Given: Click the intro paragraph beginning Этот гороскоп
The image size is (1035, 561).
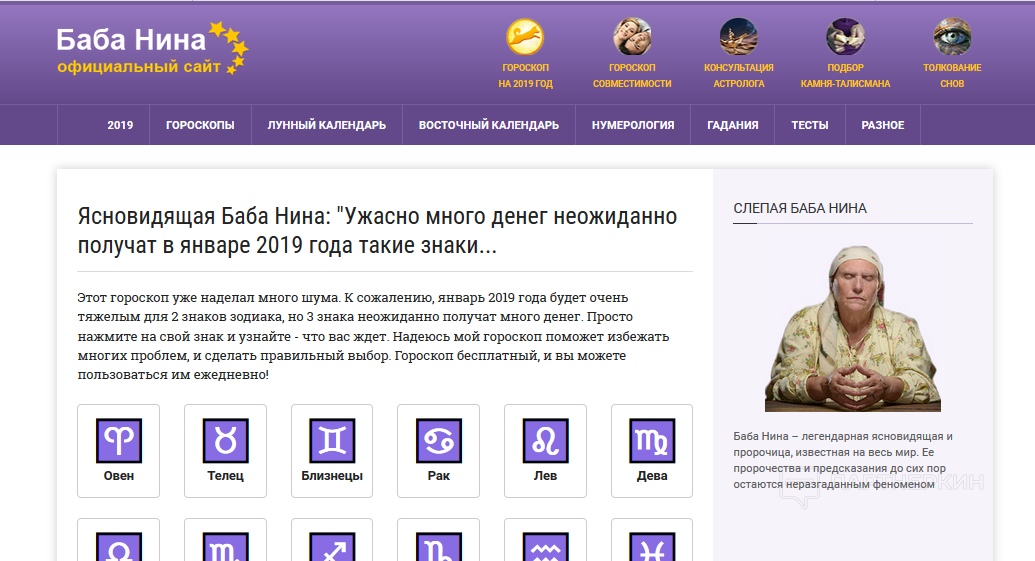Looking at the screenshot, I should click(374, 336).
